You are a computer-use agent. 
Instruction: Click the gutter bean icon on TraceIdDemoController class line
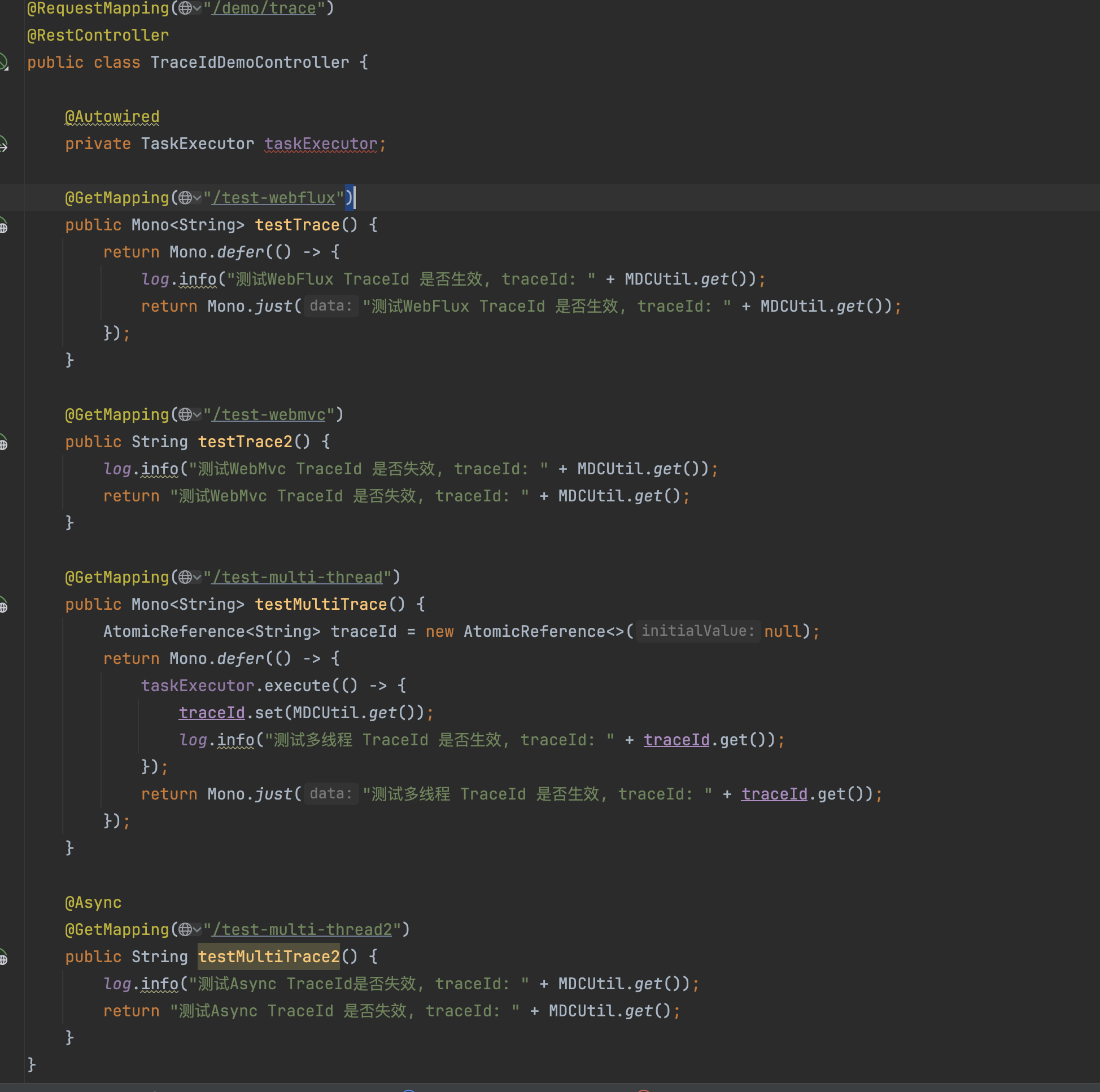pos(4,62)
